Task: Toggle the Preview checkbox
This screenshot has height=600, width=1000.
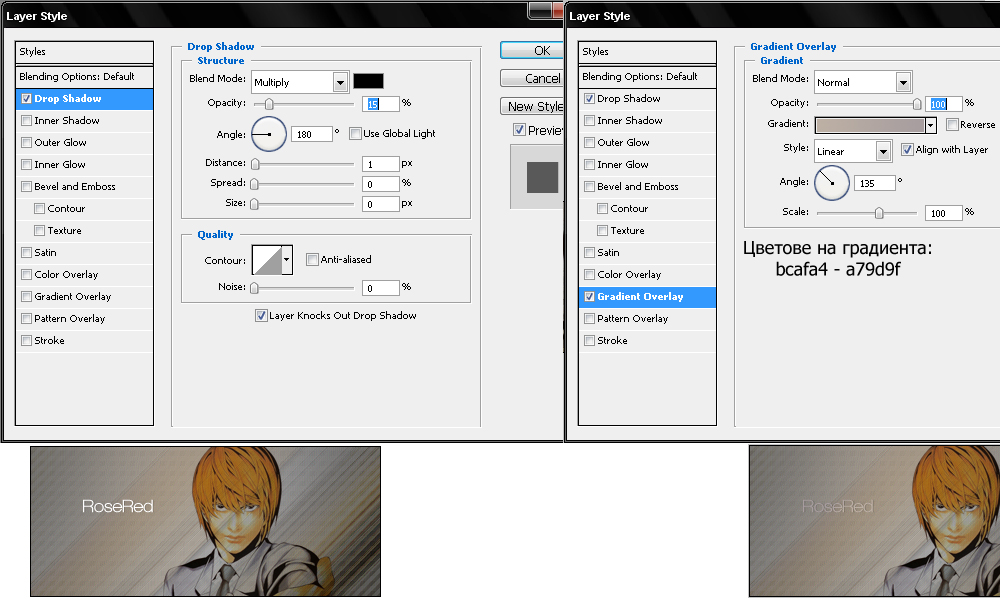Action: (519, 129)
